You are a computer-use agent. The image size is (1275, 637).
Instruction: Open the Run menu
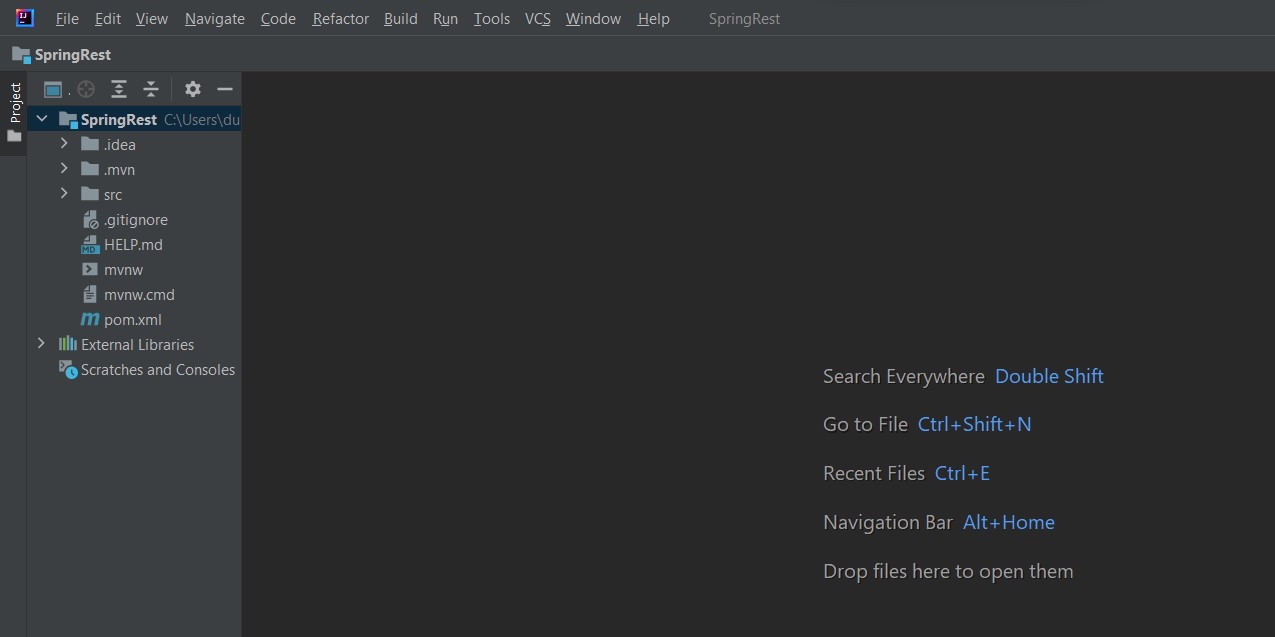[x=446, y=18]
